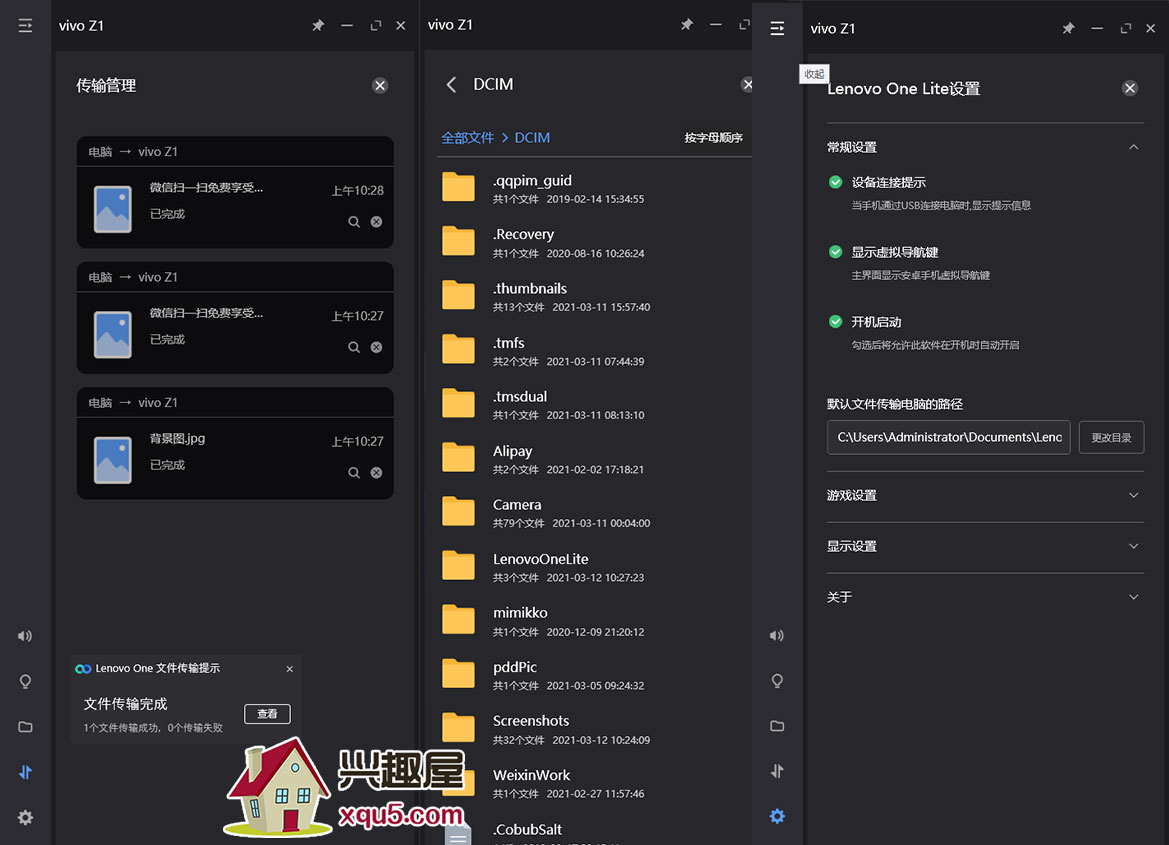The width and height of the screenshot is (1169, 845).
Task: Collapse sidebar via Settings window hamburger icon
Action: coord(777,28)
